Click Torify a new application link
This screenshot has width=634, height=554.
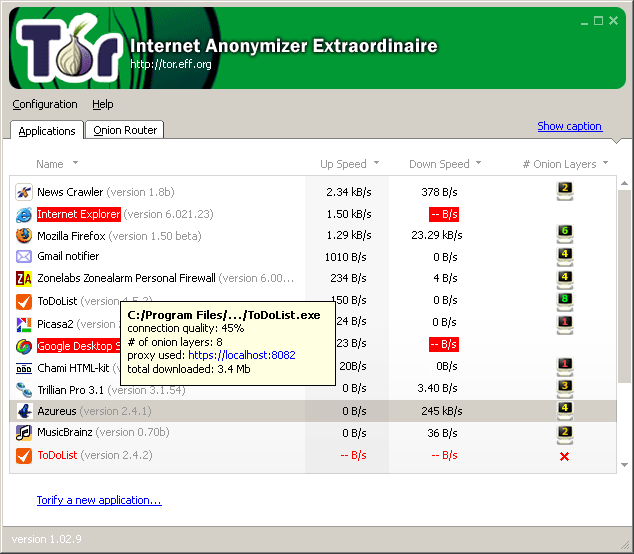tap(99, 500)
